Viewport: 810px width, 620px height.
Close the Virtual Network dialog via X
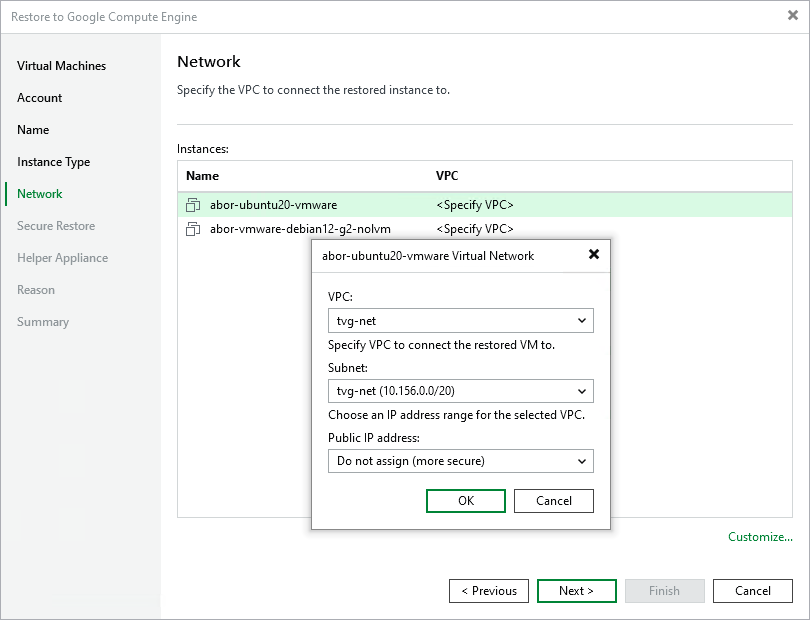(x=594, y=254)
